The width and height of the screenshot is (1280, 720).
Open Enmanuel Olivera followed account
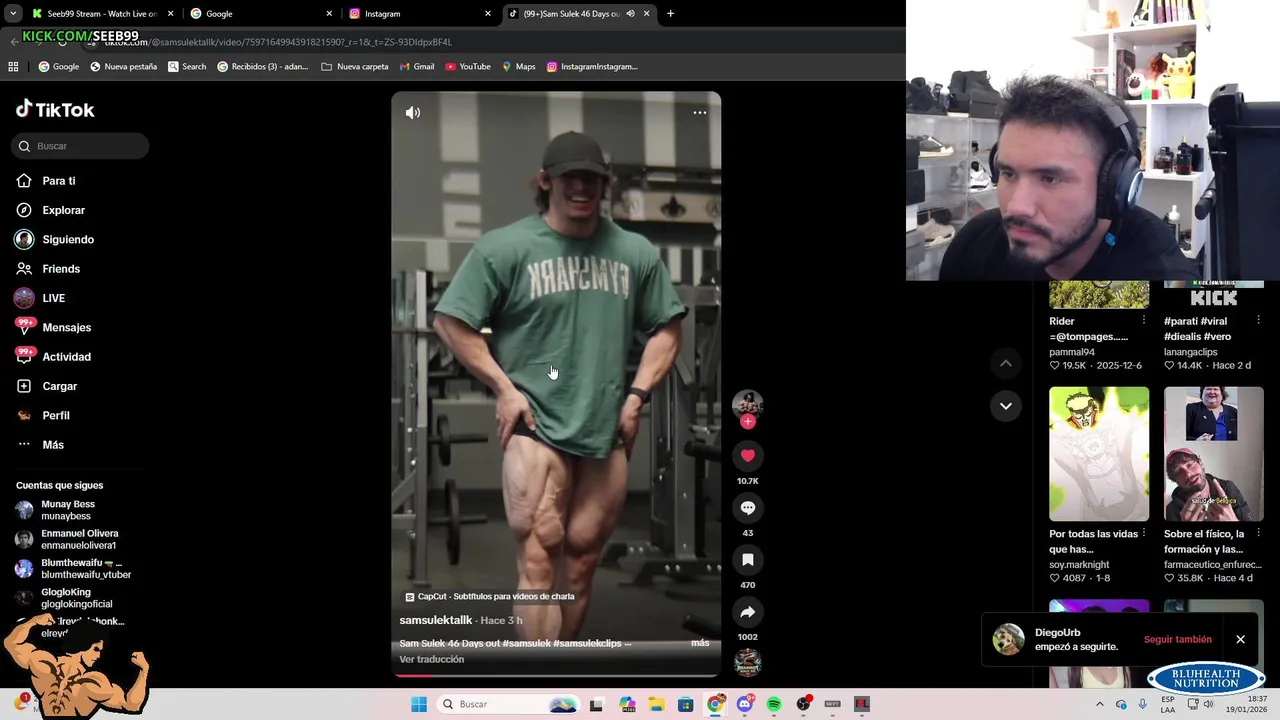(x=79, y=539)
